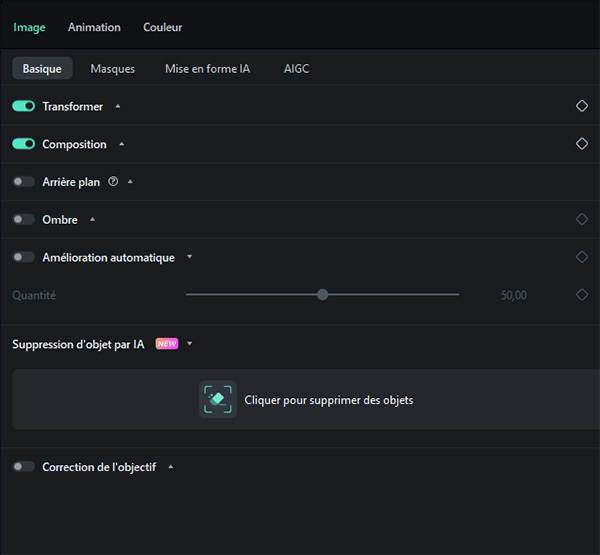Click the Quantité slider handle
This screenshot has width=600, height=555.
click(322, 295)
